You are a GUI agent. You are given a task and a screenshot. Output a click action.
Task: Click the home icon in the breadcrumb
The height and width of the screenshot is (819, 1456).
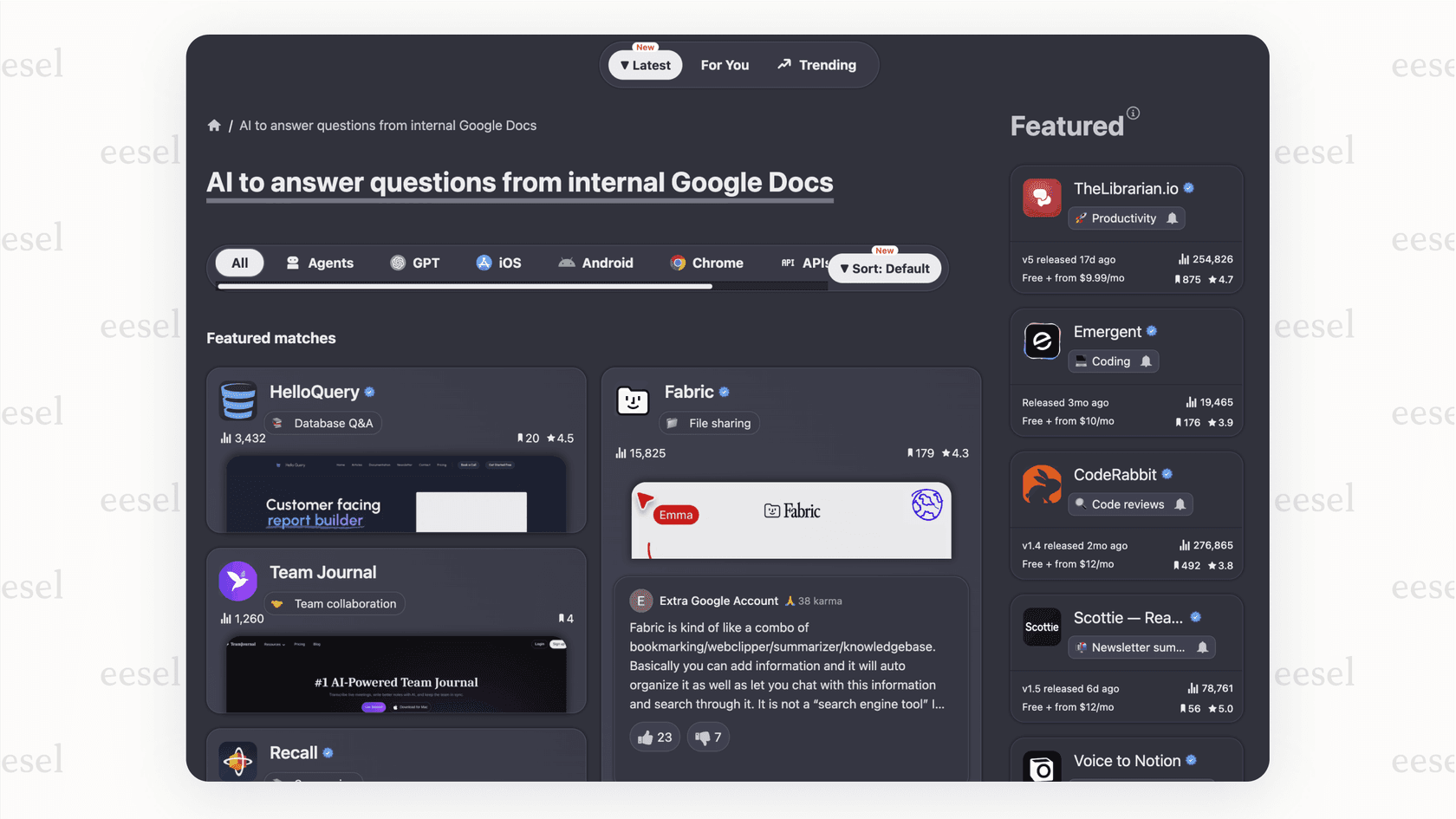pyautogui.click(x=214, y=125)
